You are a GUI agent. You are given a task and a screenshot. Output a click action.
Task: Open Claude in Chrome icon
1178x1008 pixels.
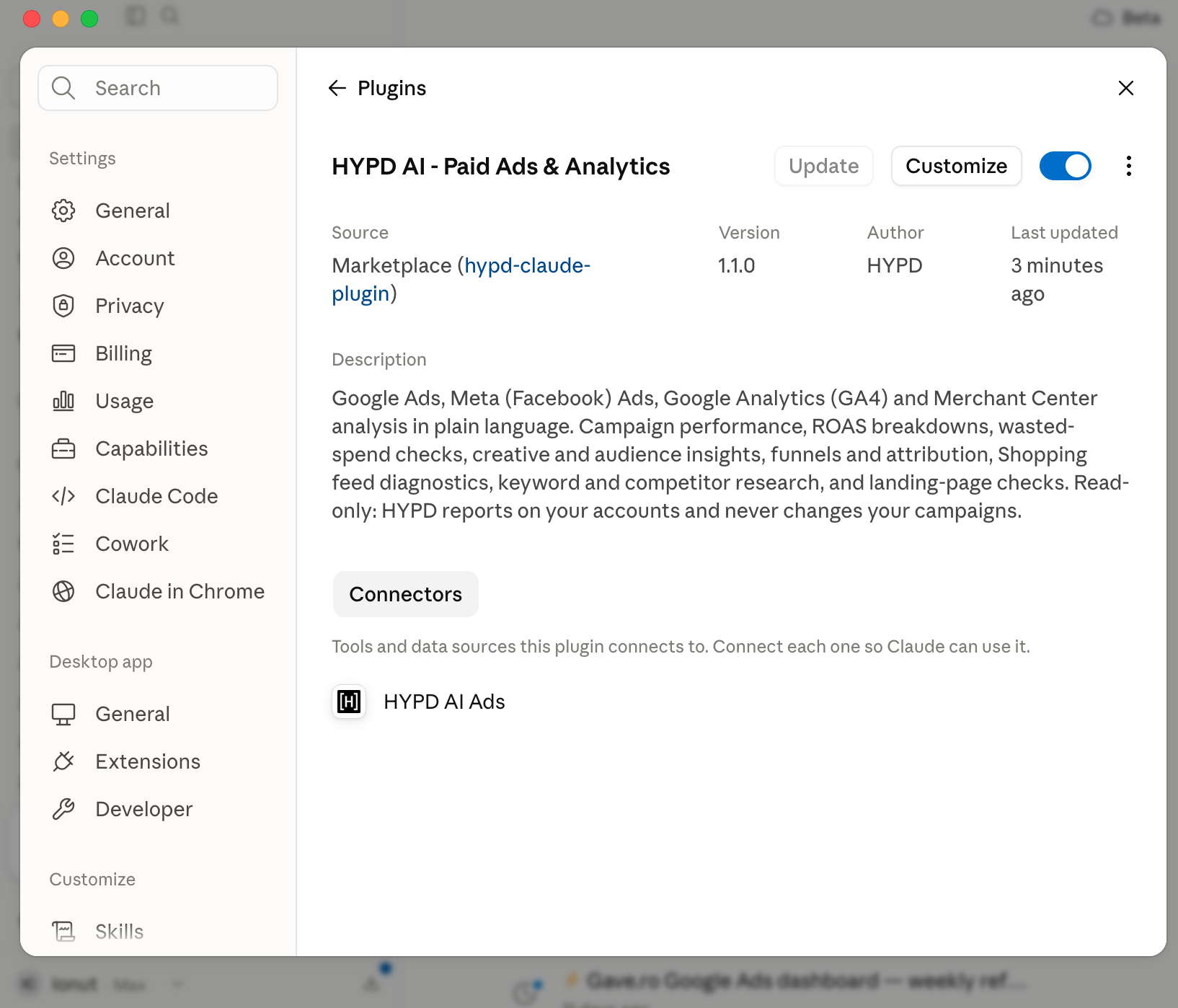(x=63, y=591)
